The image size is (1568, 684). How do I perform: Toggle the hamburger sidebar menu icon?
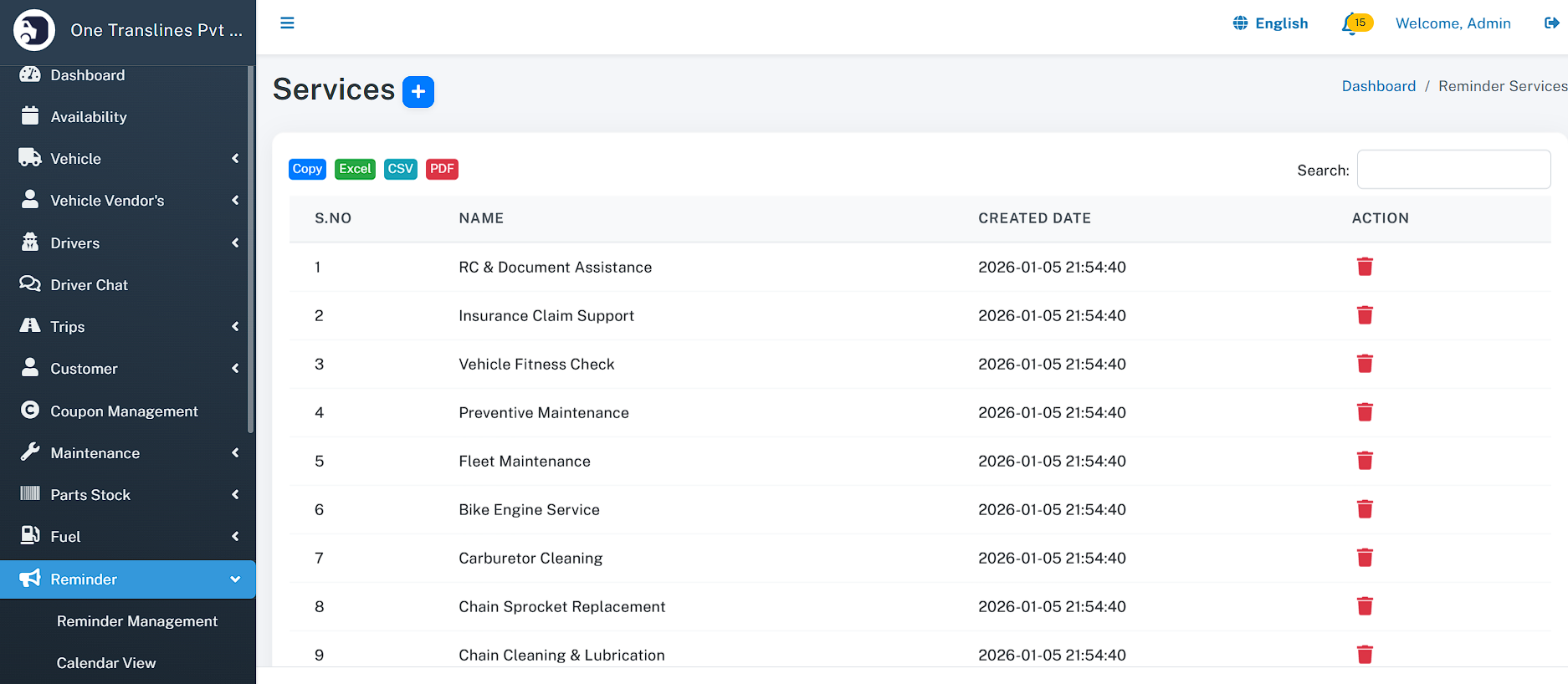point(287,23)
